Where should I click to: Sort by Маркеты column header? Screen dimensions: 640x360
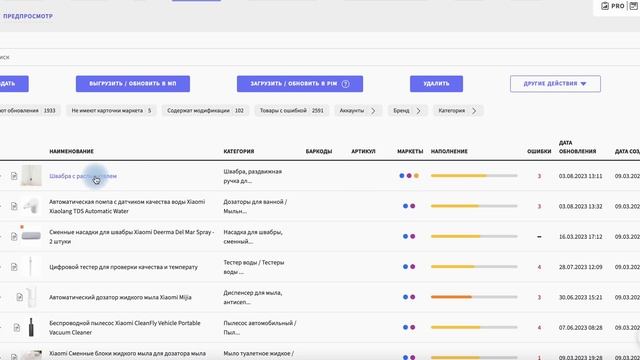(x=410, y=151)
